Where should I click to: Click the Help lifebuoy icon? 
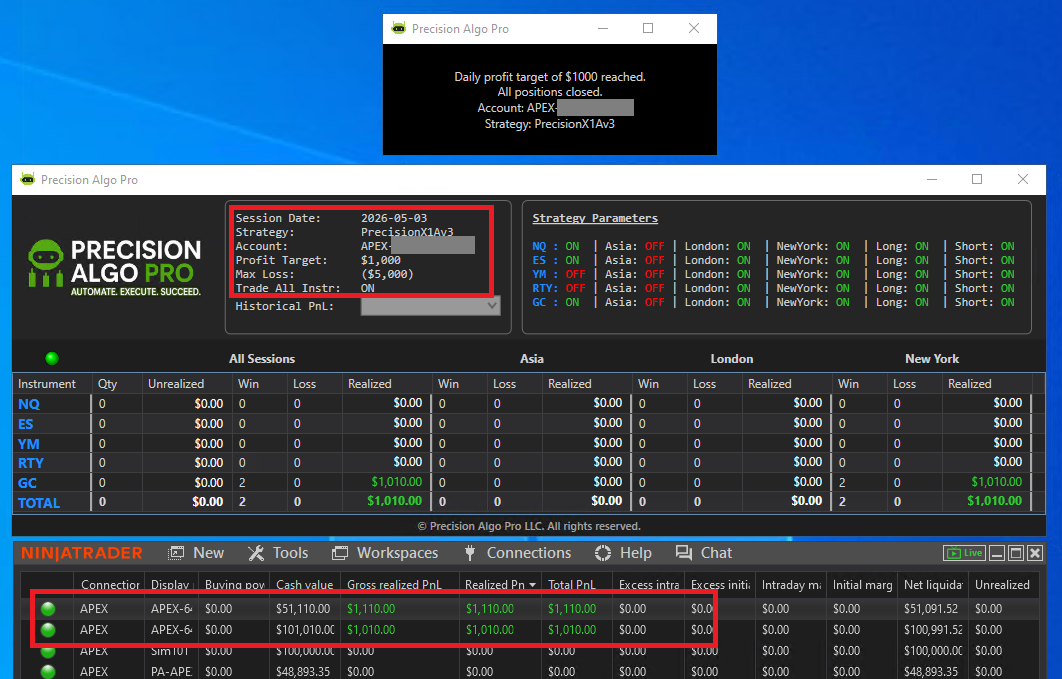coord(603,553)
